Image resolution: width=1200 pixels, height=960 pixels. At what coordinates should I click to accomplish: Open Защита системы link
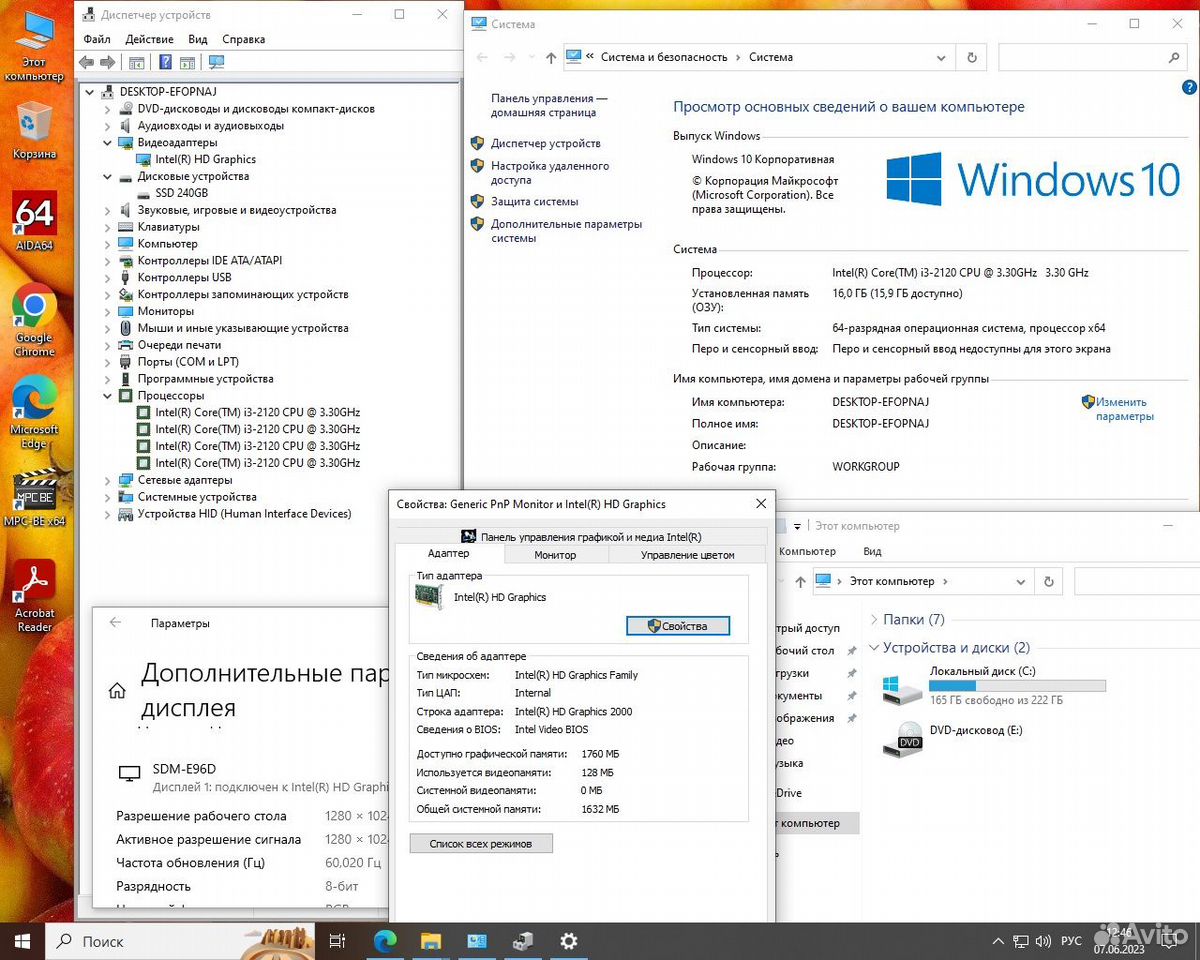coord(534,201)
